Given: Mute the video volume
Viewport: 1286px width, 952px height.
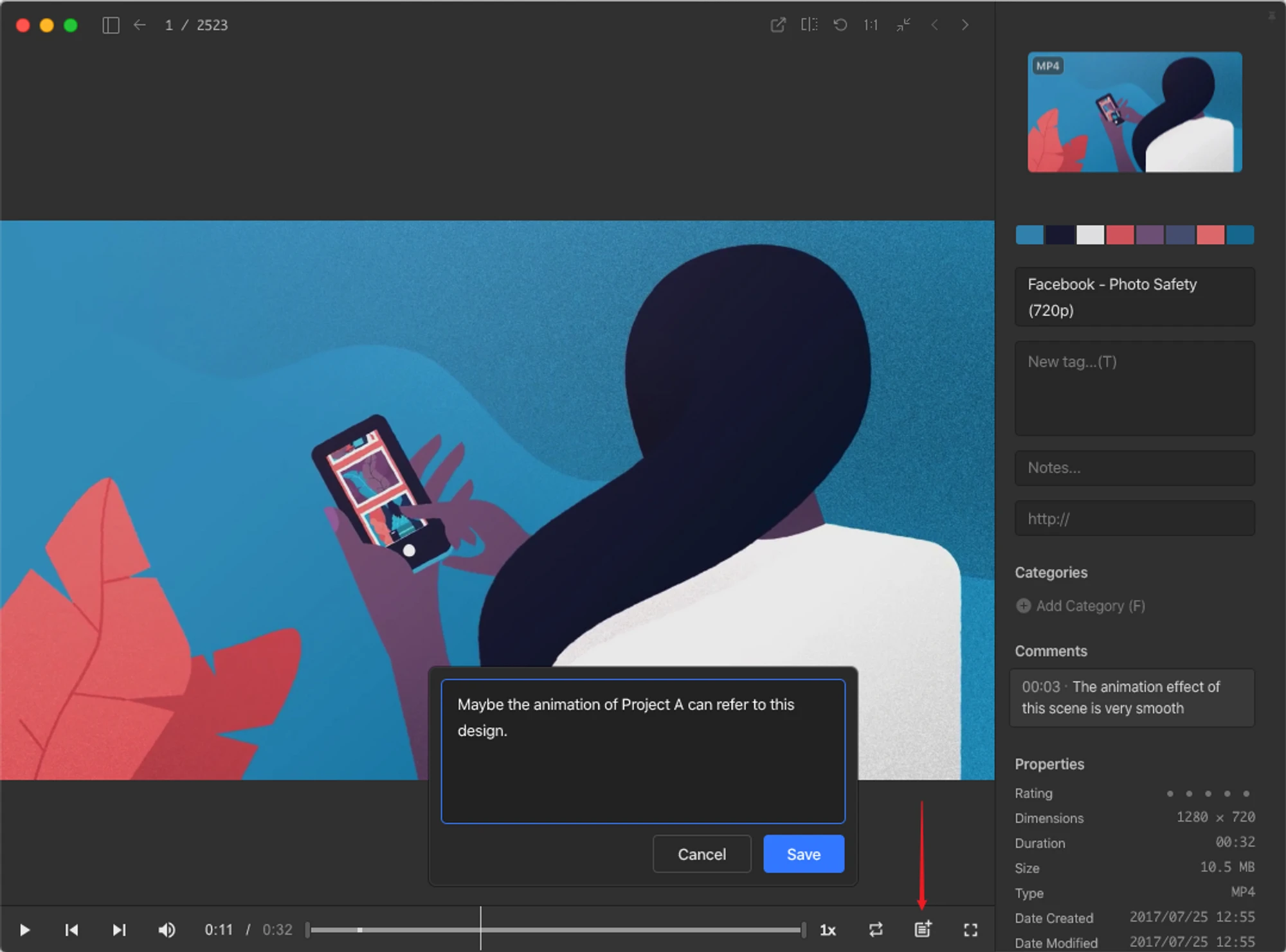Looking at the screenshot, I should (x=167, y=930).
